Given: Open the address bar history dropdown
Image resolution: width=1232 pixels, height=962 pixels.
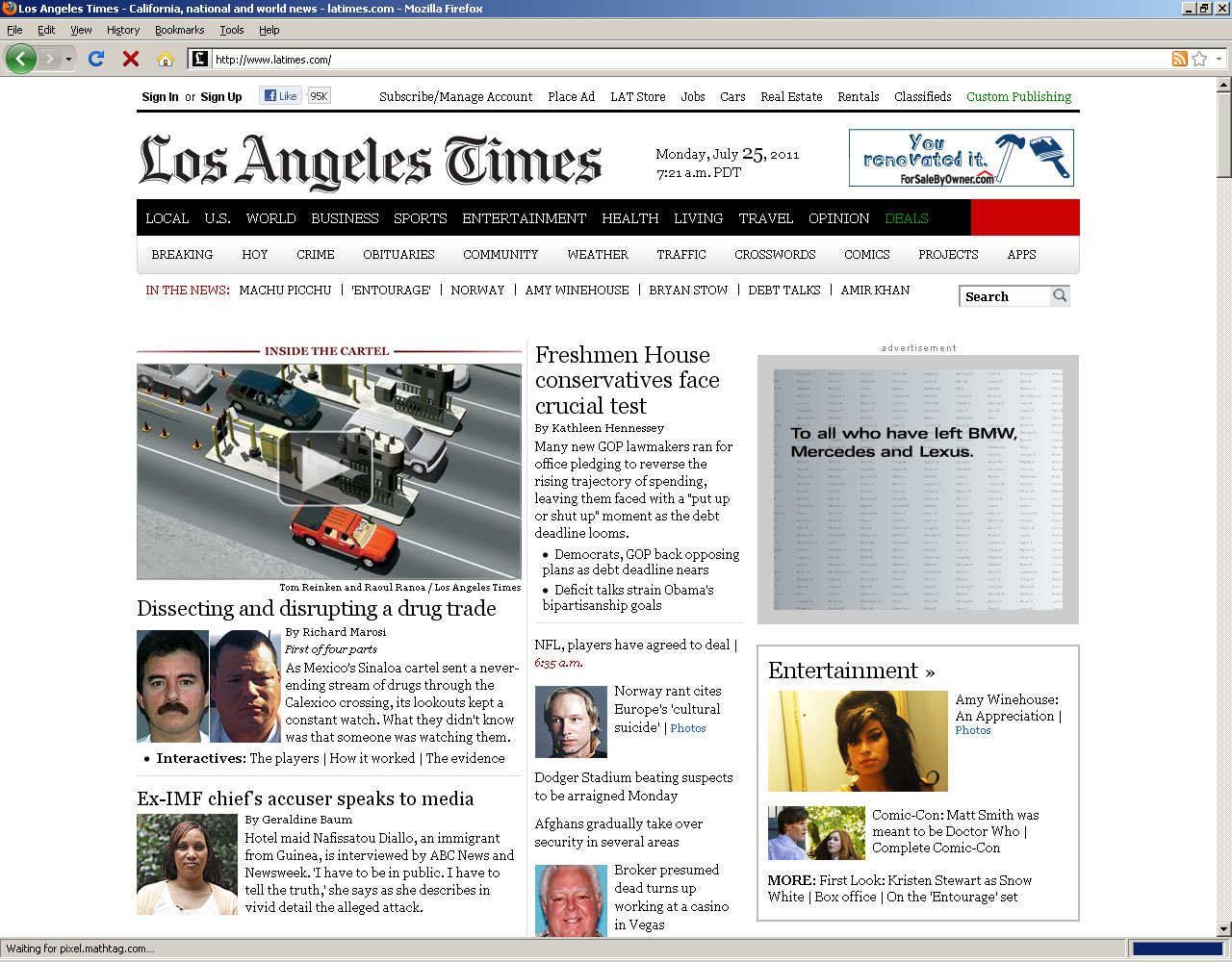Looking at the screenshot, I should (1219, 59).
